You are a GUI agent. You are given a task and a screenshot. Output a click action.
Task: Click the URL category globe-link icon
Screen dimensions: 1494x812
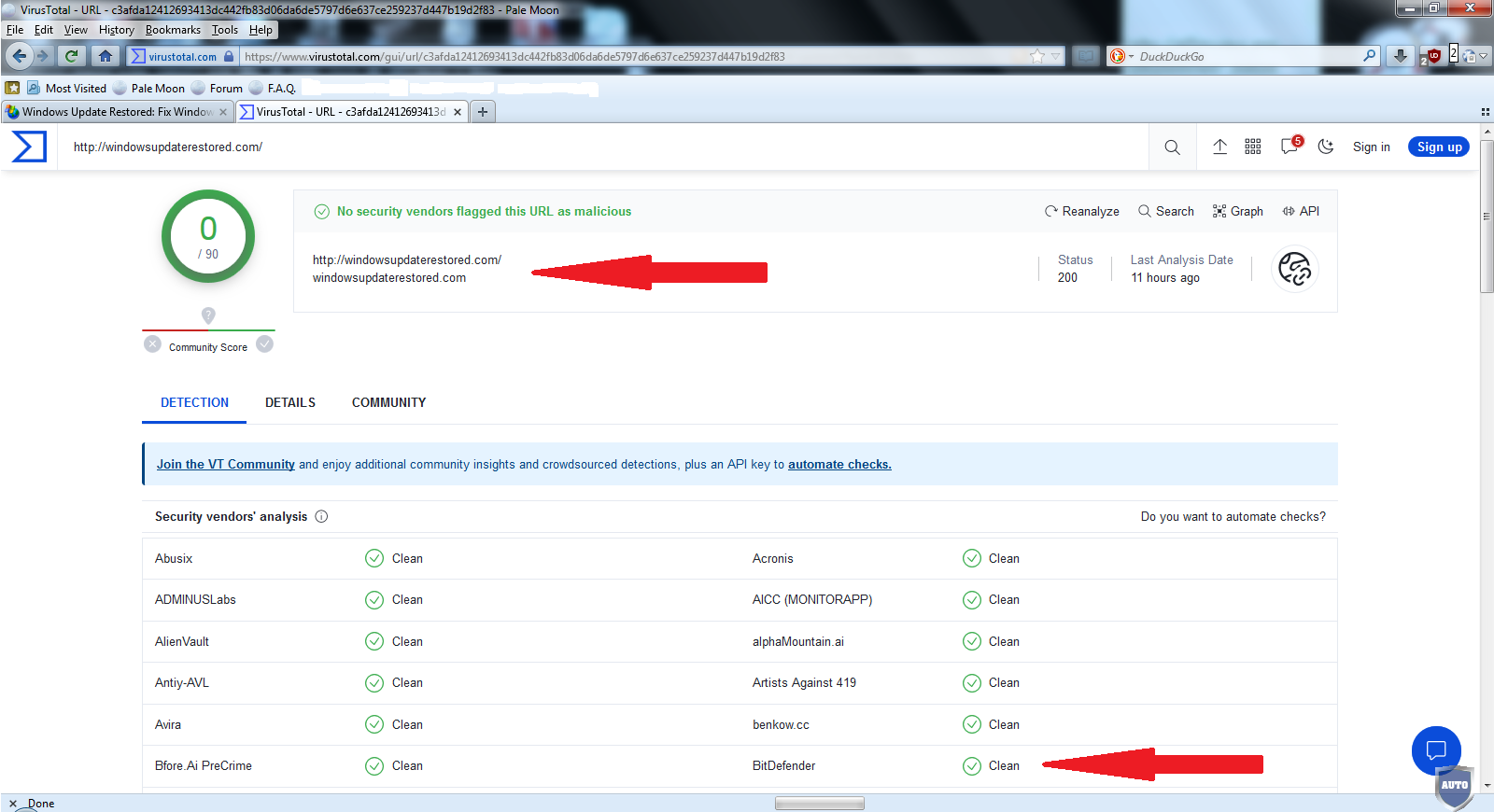(x=1295, y=269)
